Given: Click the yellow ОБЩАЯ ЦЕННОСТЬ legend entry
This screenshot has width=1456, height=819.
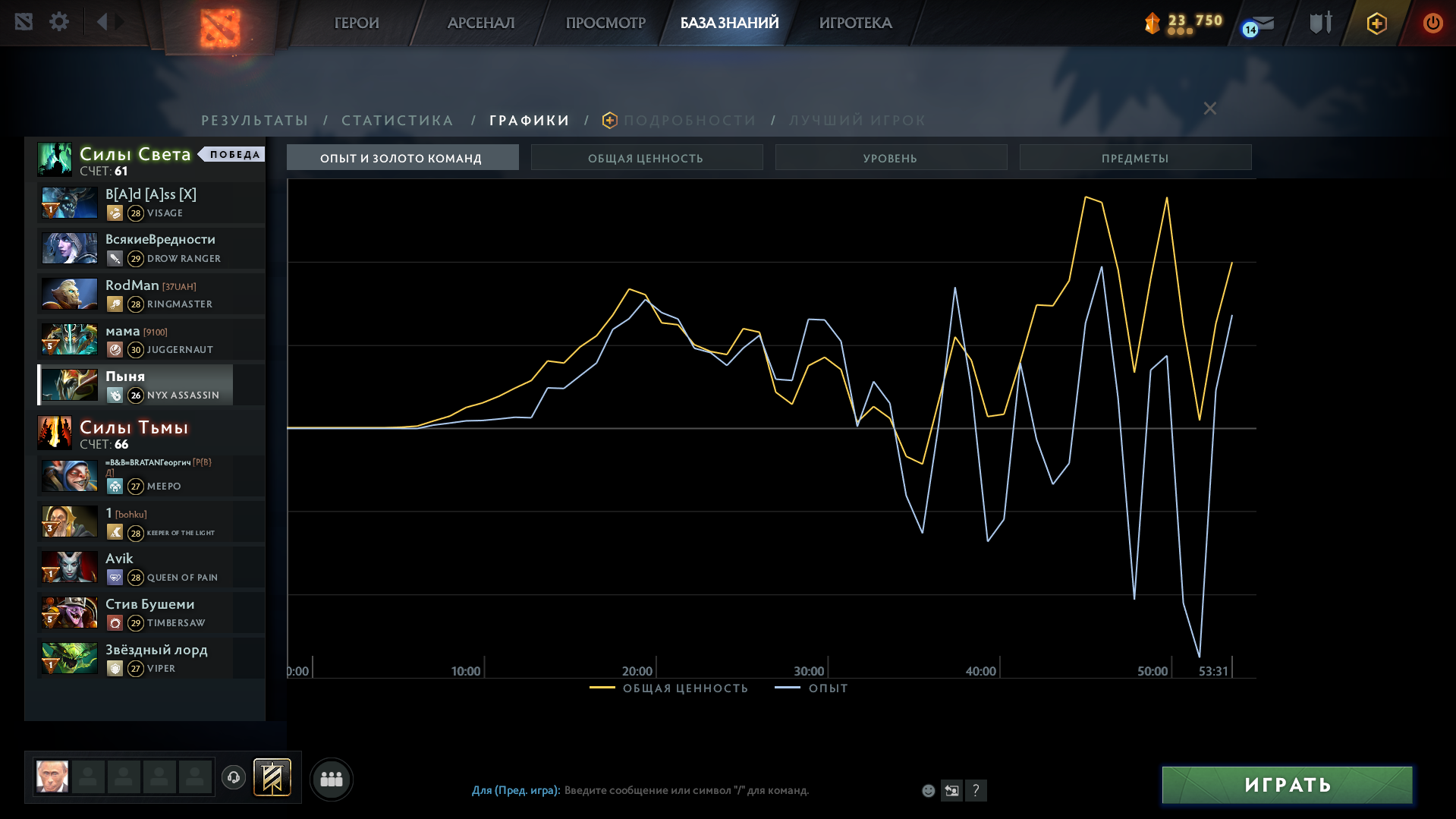Looking at the screenshot, I should pyautogui.click(x=668, y=688).
